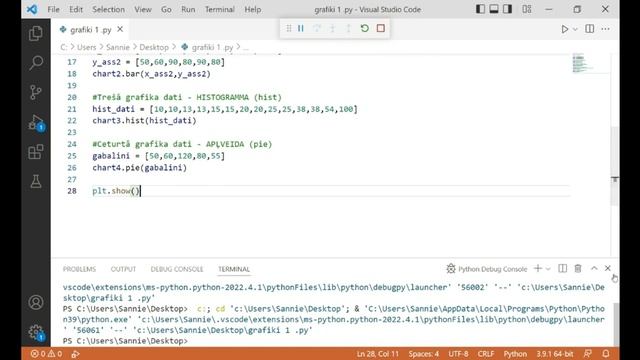Viewport: 640px width, 360px height.
Task: Open the new terminal launch profile dropdown
Action: pyautogui.click(x=548, y=269)
